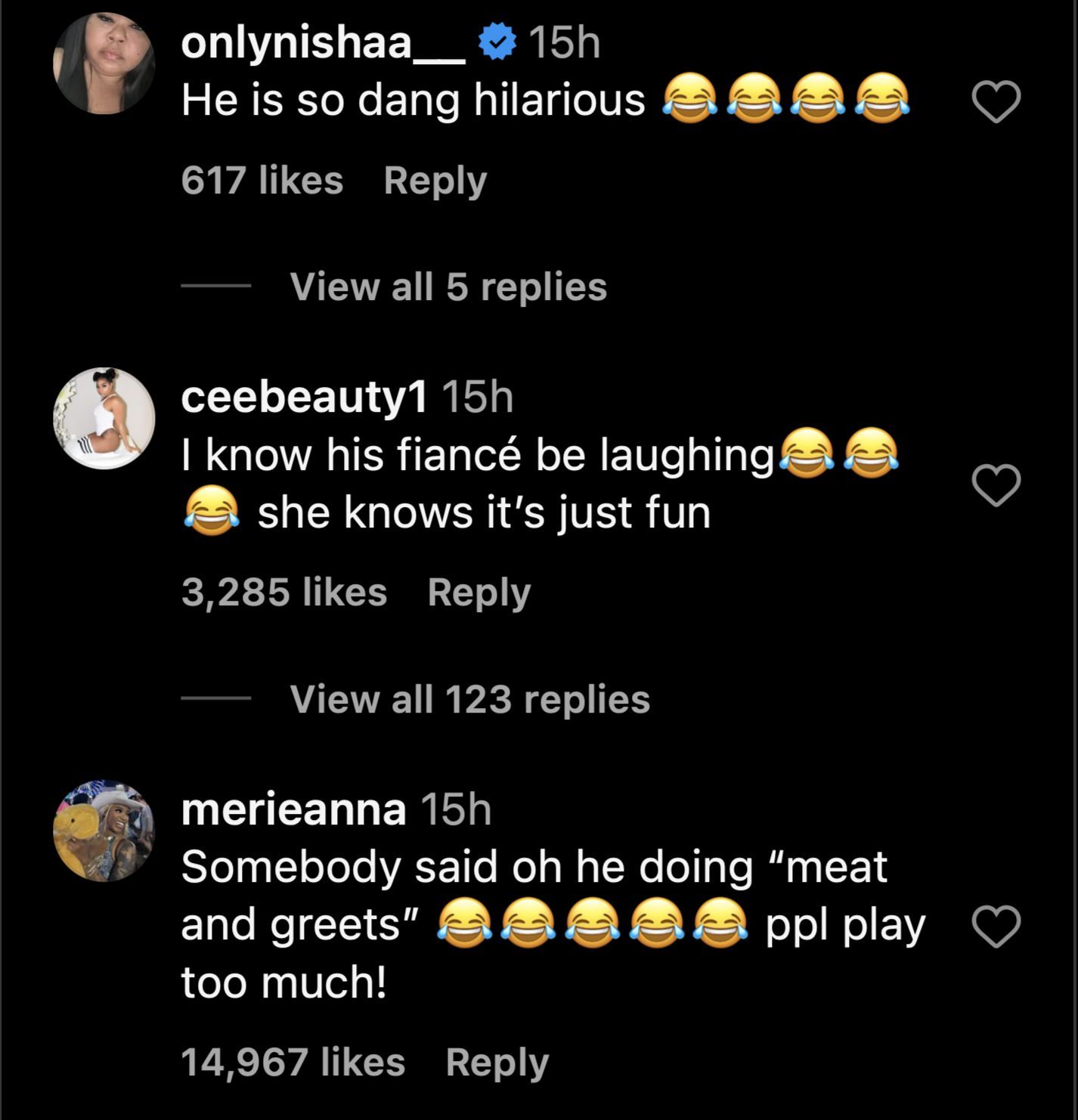Screen dimensions: 1078x1120
Task: Click the verified badge next to onlynishaa__
Action: pyautogui.click(x=498, y=43)
